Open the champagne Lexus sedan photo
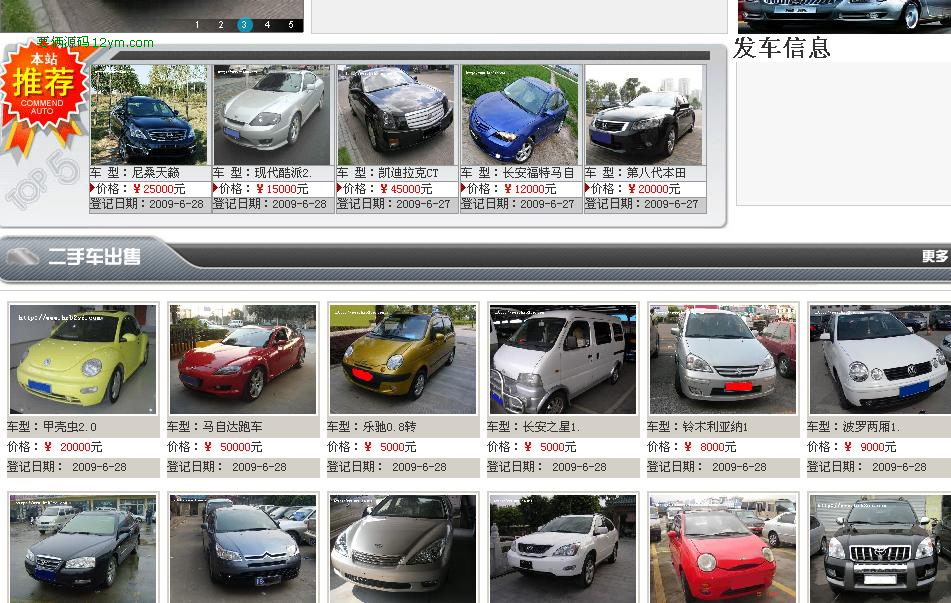This screenshot has width=951, height=603. [x=403, y=549]
